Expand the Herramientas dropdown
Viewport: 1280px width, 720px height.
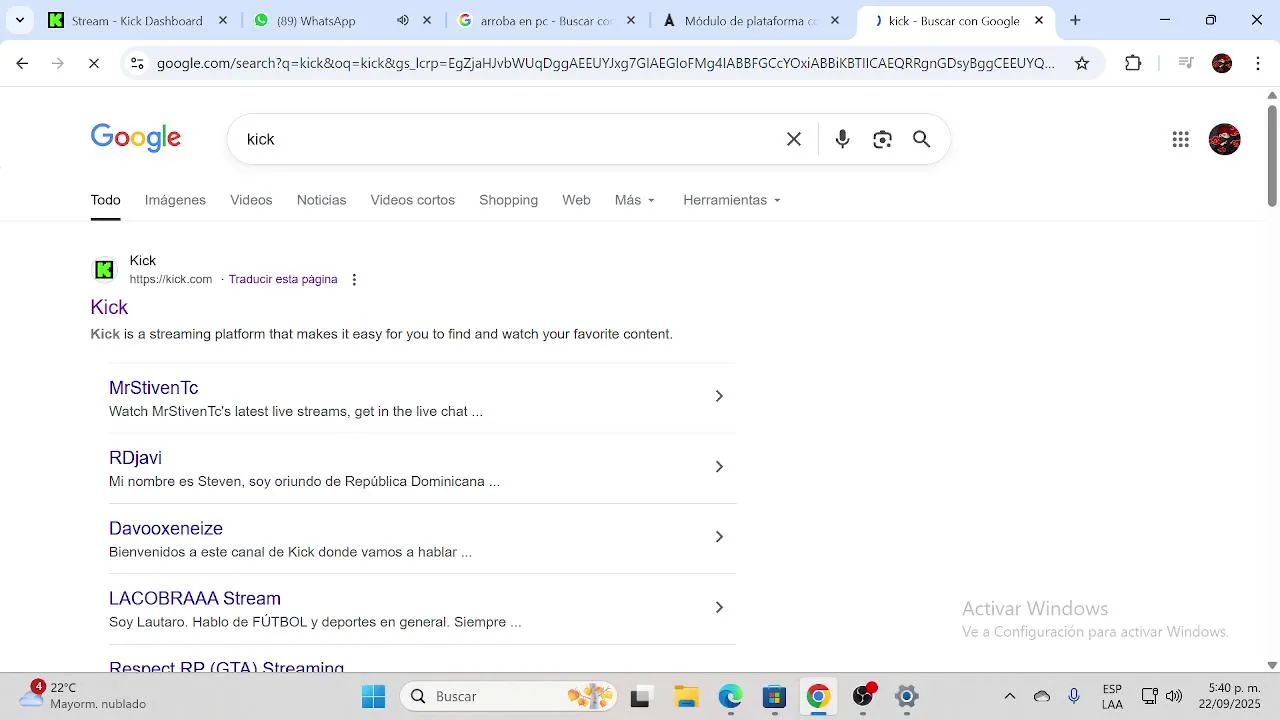(x=732, y=200)
